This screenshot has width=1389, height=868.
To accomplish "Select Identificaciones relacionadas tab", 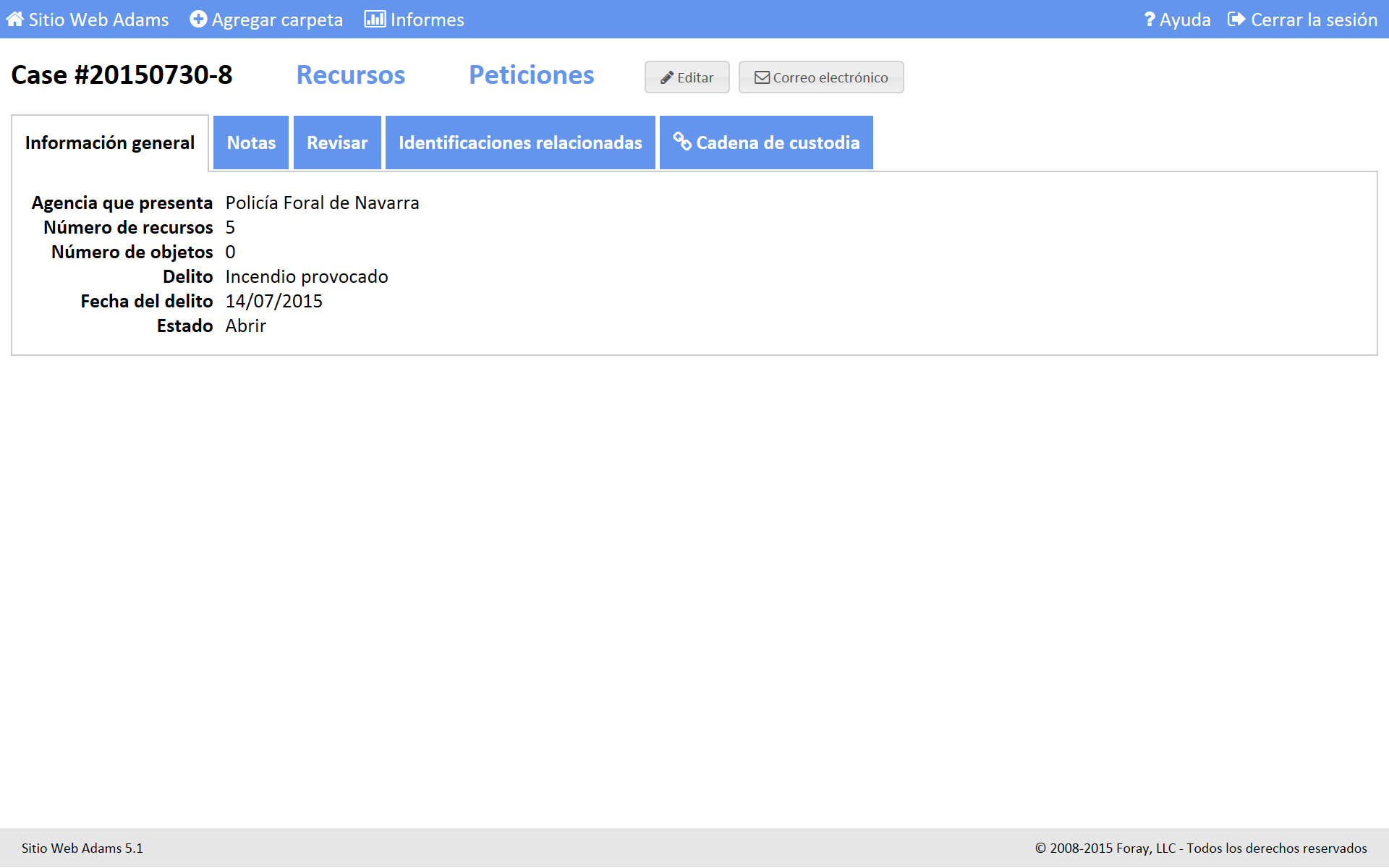I will coord(520,142).
